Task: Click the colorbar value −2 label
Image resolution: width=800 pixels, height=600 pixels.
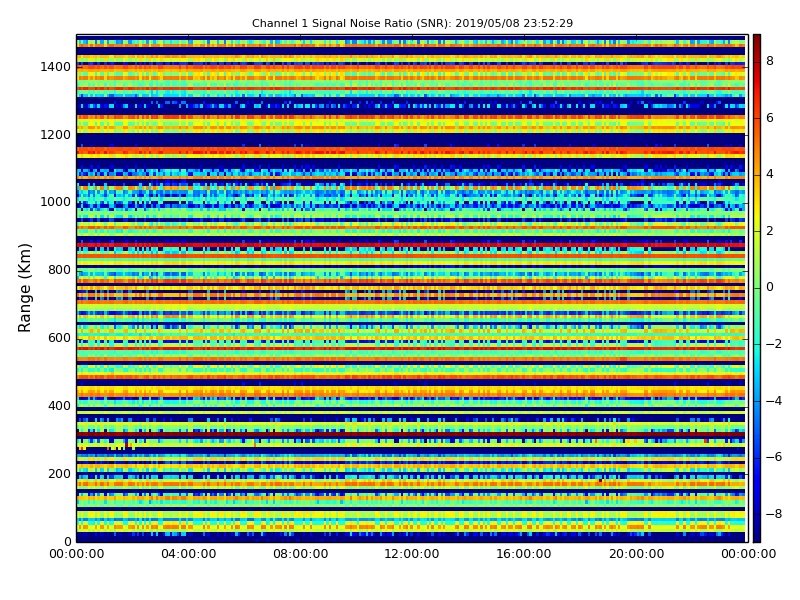Action: point(773,344)
